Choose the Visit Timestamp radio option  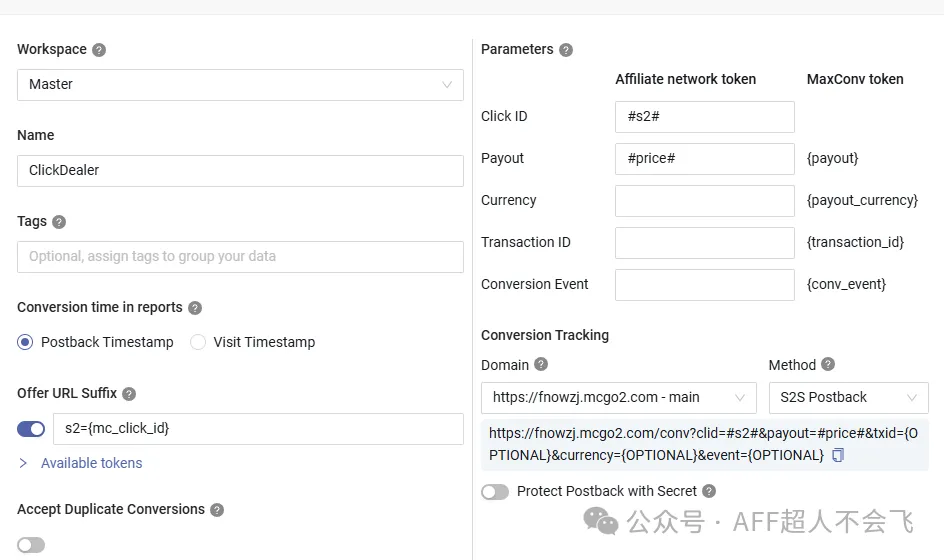198,342
